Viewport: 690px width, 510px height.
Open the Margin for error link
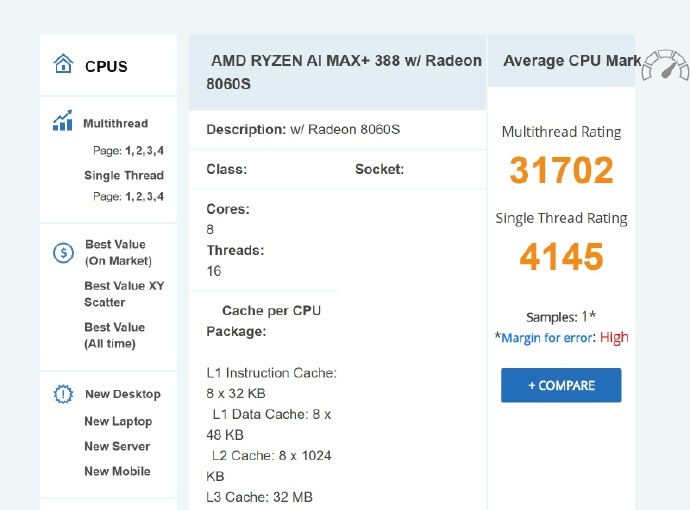(x=546, y=338)
